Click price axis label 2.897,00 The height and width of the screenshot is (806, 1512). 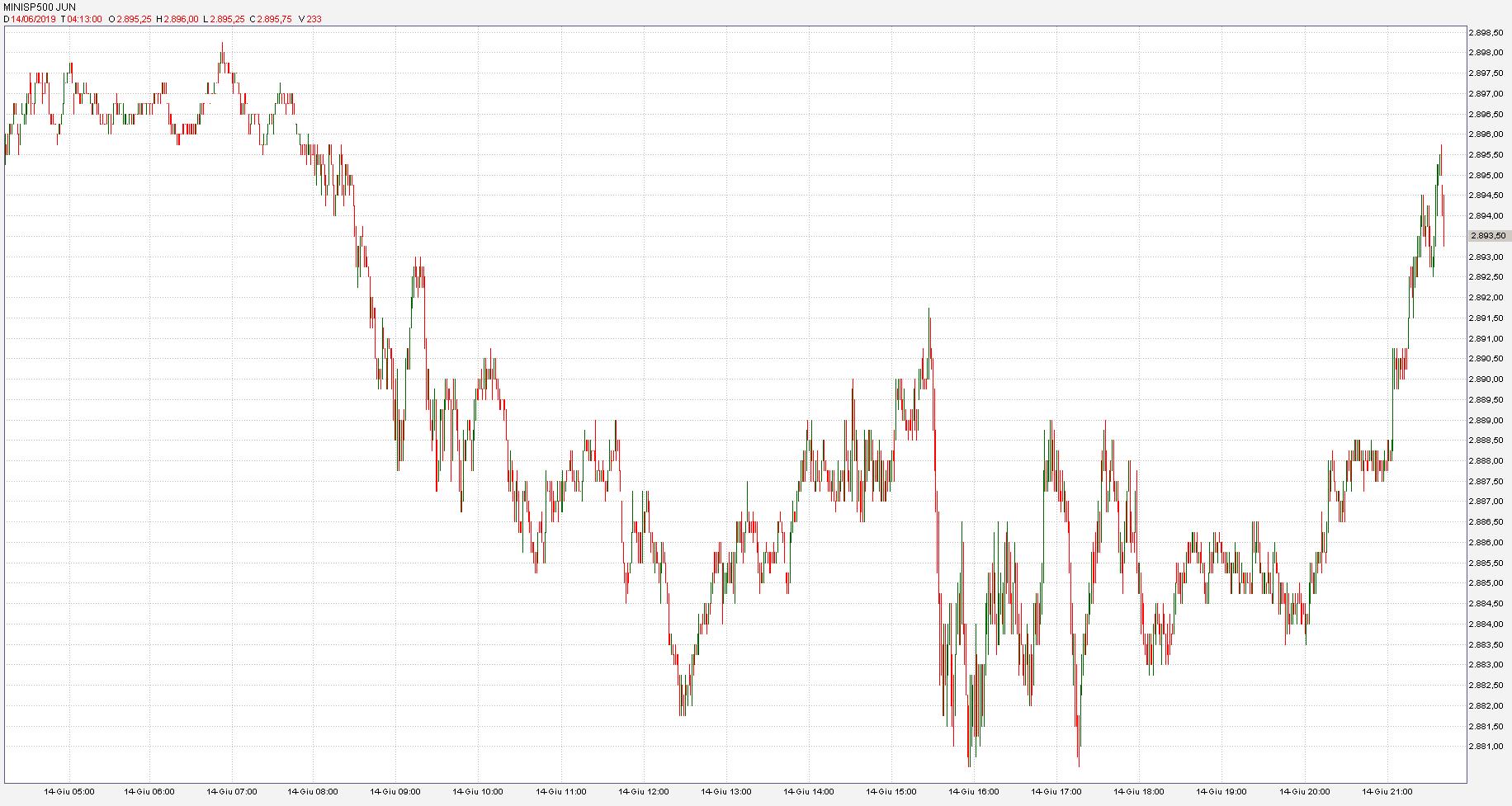pyautogui.click(x=1486, y=93)
